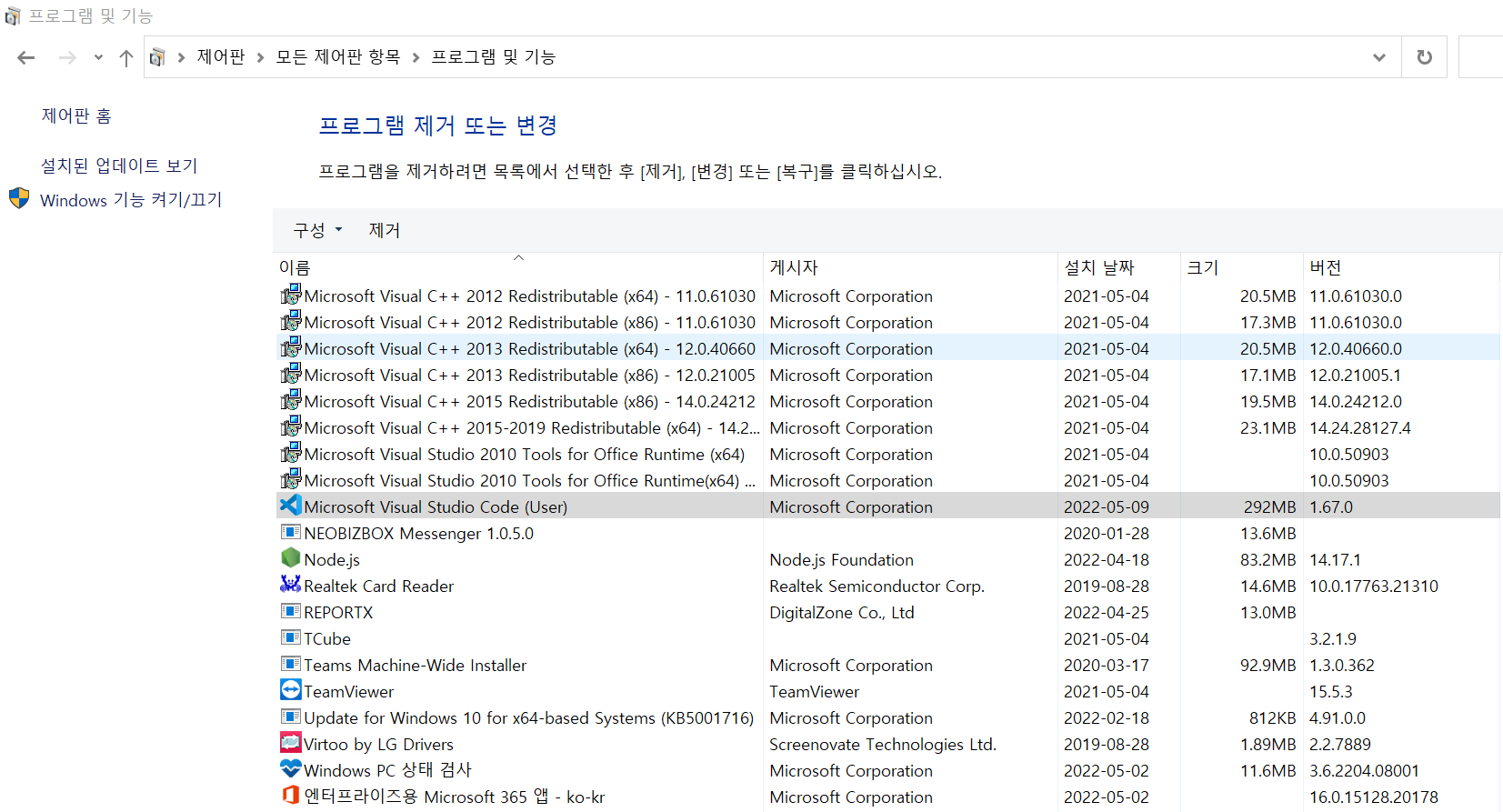Open the 구성 dropdown menu
The width and height of the screenshot is (1503, 812).
pyautogui.click(x=317, y=230)
